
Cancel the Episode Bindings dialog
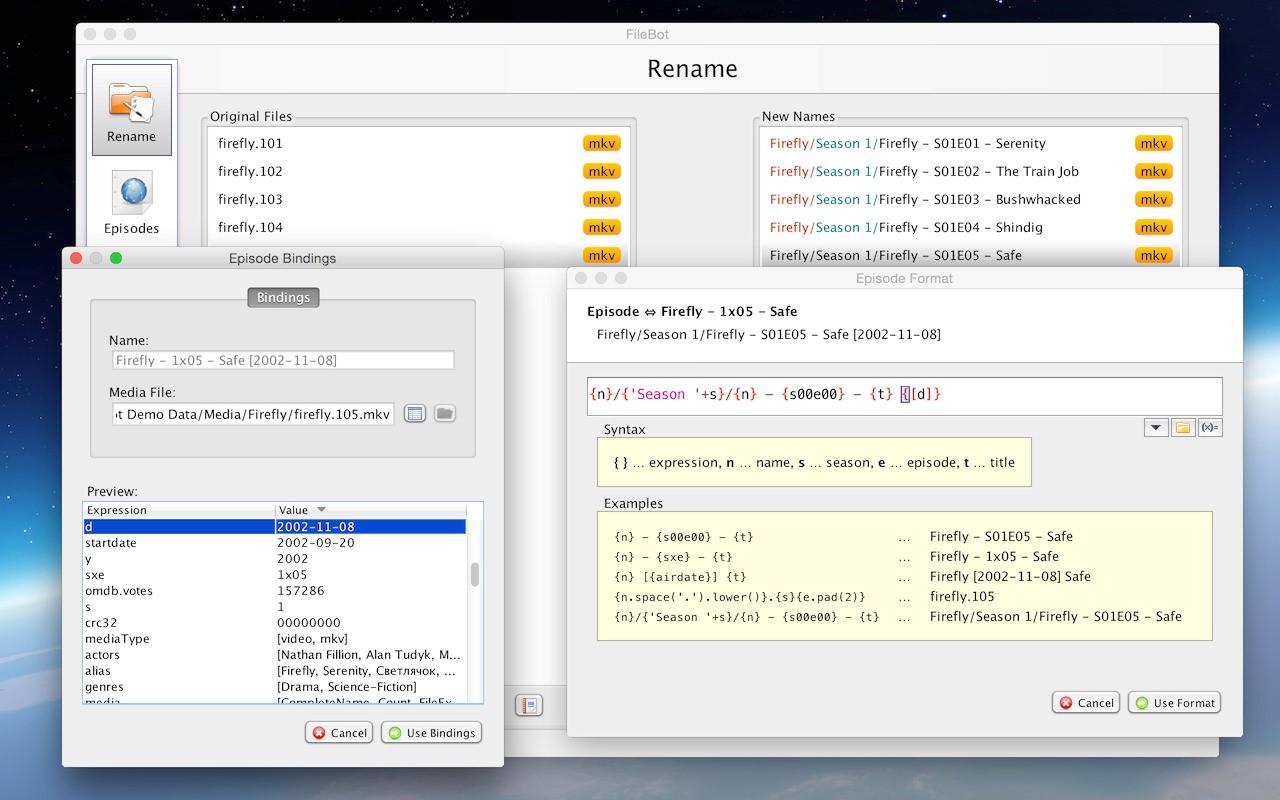pos(339,733)
